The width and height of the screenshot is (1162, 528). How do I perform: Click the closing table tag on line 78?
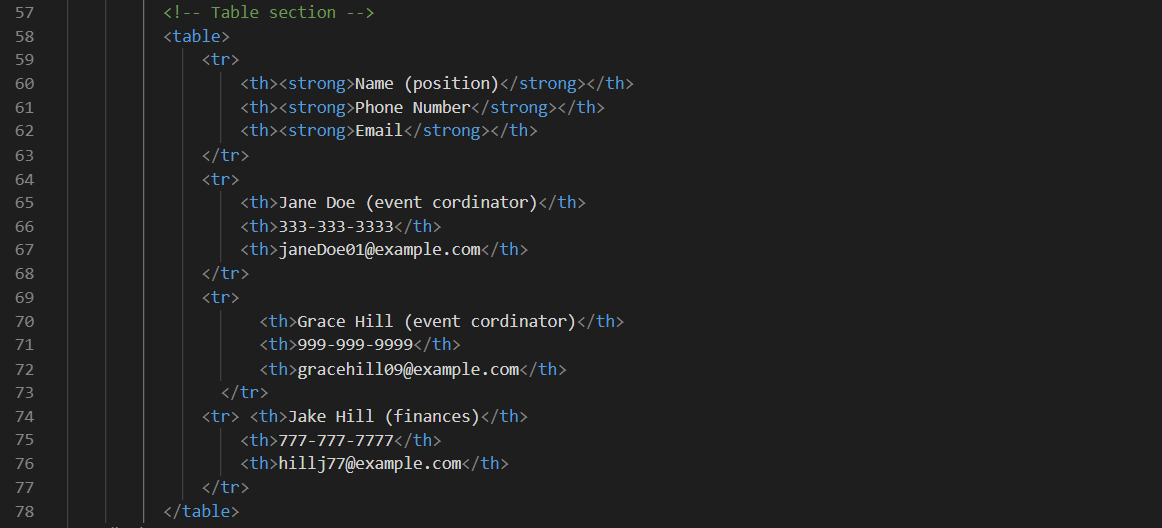coord(201,511)
